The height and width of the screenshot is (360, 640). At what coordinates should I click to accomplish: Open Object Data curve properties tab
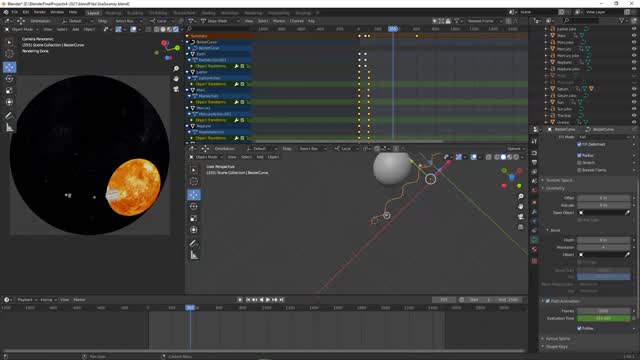[534, 240]
